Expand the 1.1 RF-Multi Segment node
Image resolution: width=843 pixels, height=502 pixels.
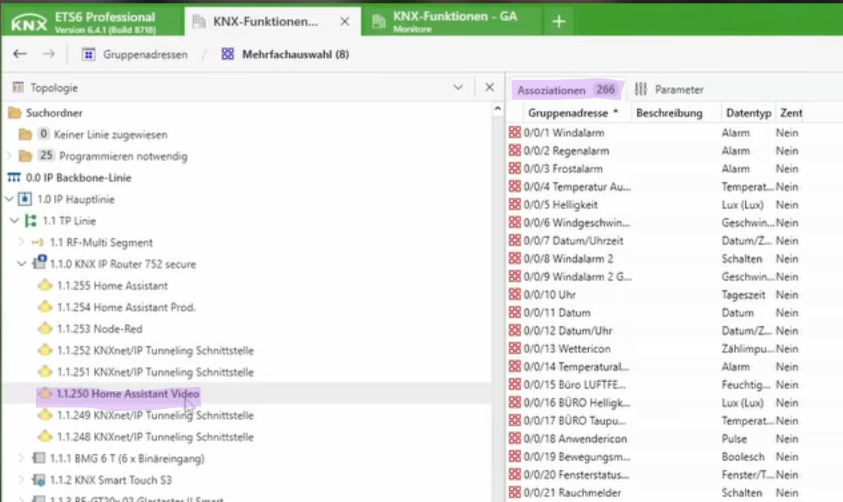tap(21, 242)
